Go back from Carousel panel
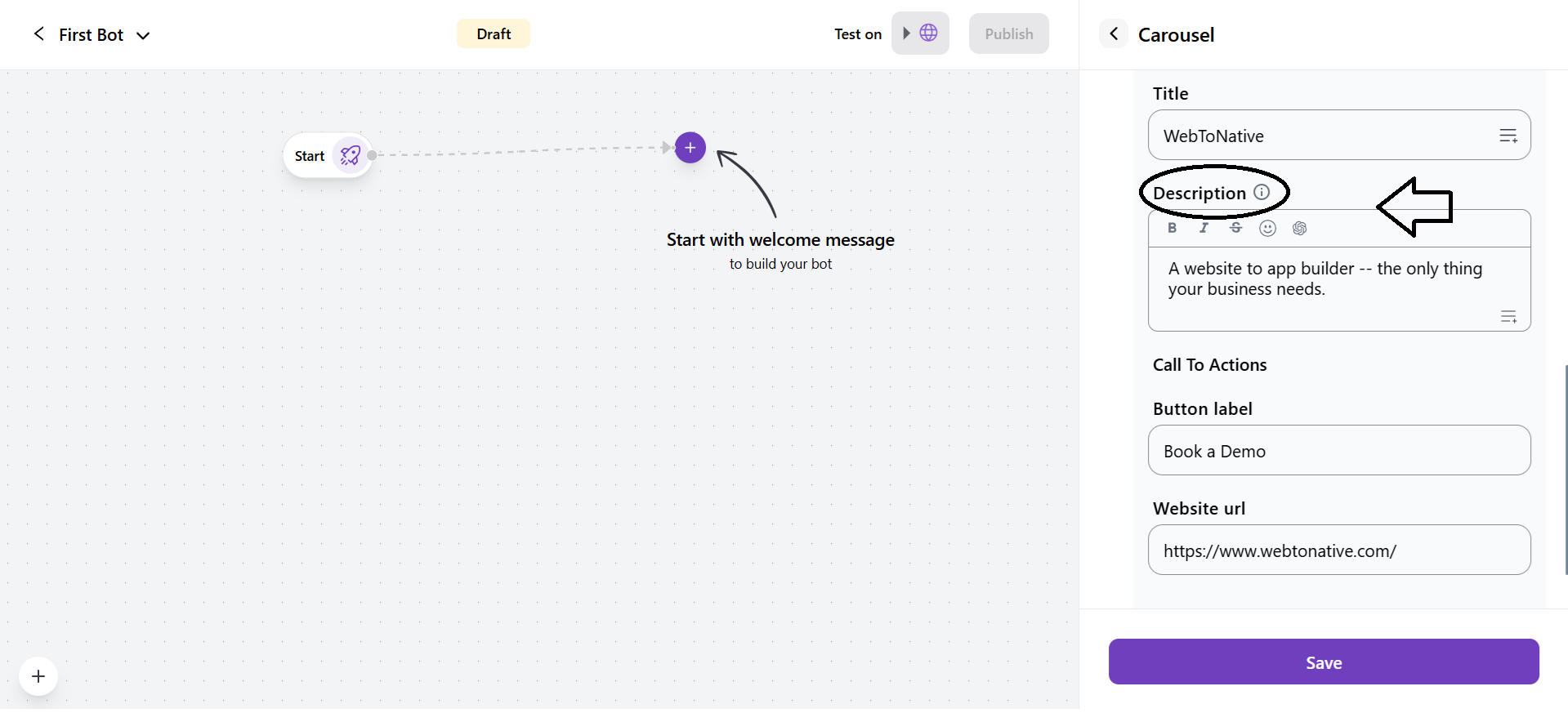 coord(1113,34)
